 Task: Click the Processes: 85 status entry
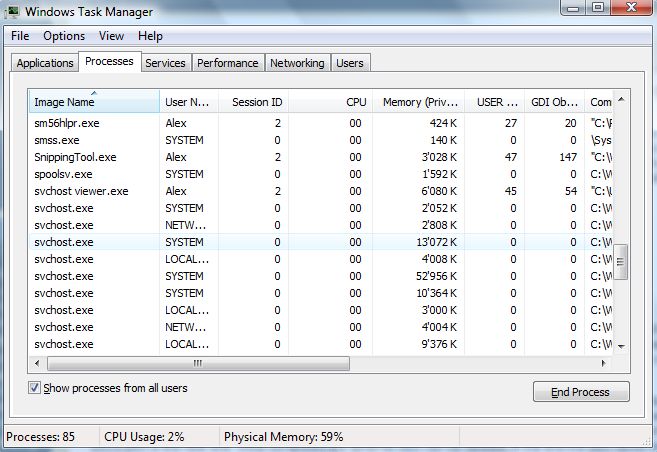[41, 437]
